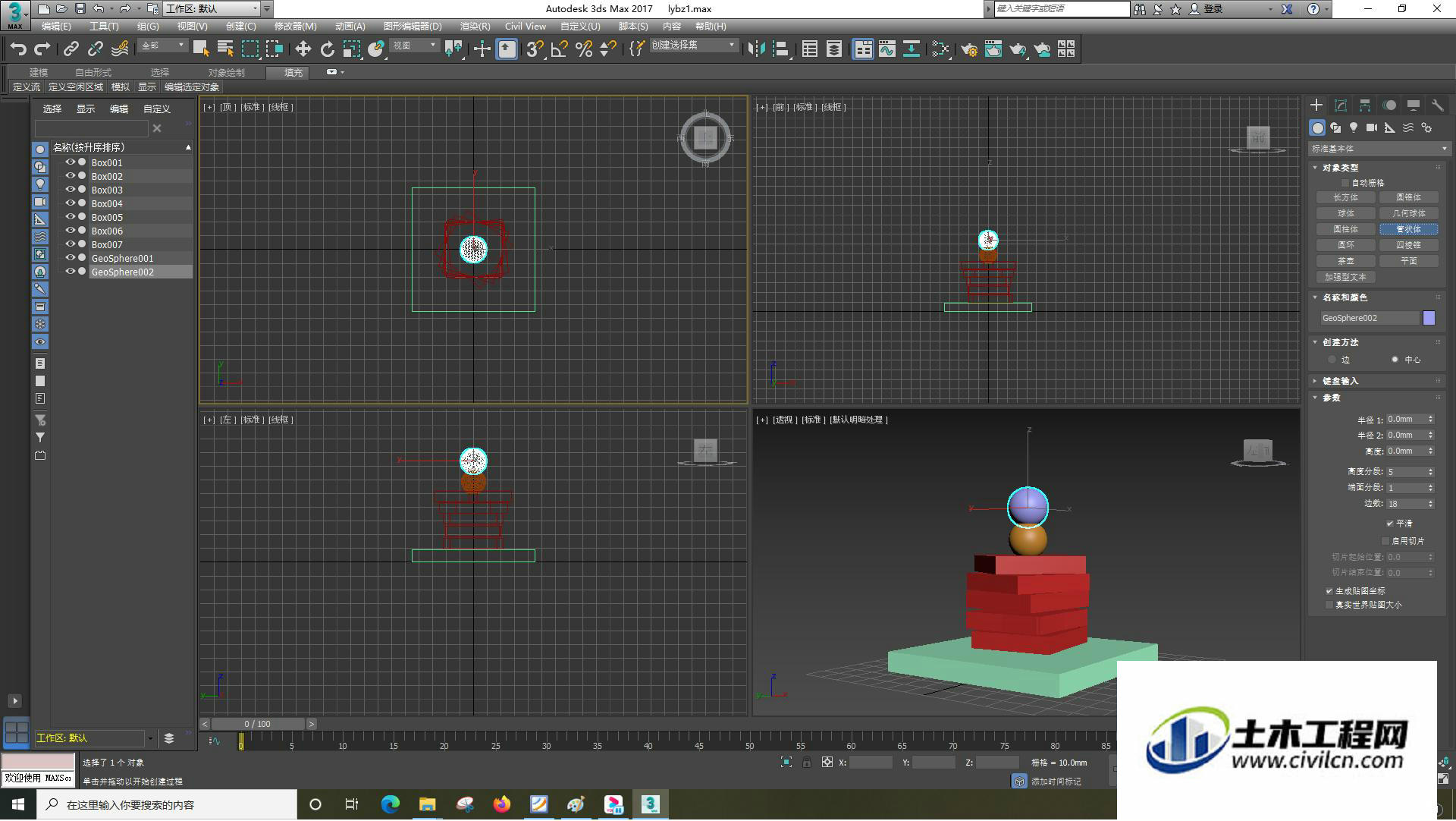
Task: Switch to the 建模 ribbon tab
Action: pyautogui.click(x=38, y=72)
